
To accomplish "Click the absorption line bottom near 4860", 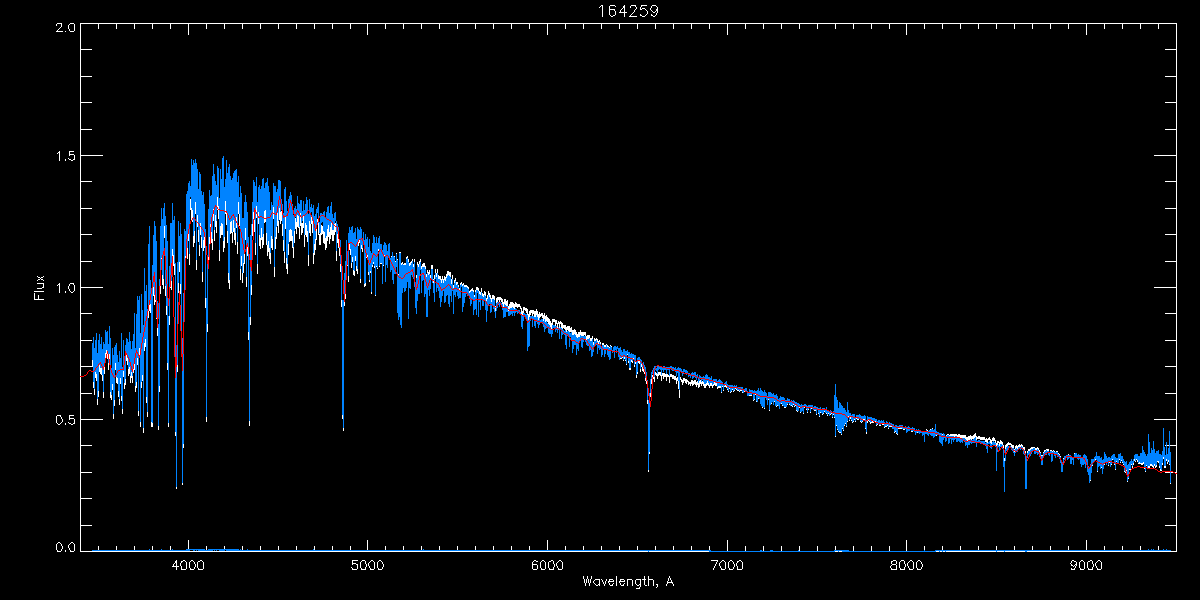I will (x=343, y=427).
